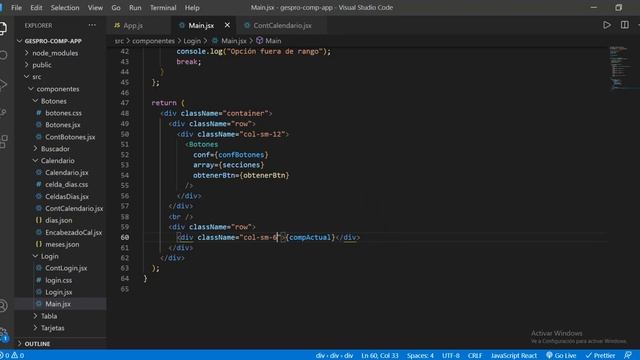Expand the public folder
The height and width of the screenshot is (360, 640).
point(60,65)
